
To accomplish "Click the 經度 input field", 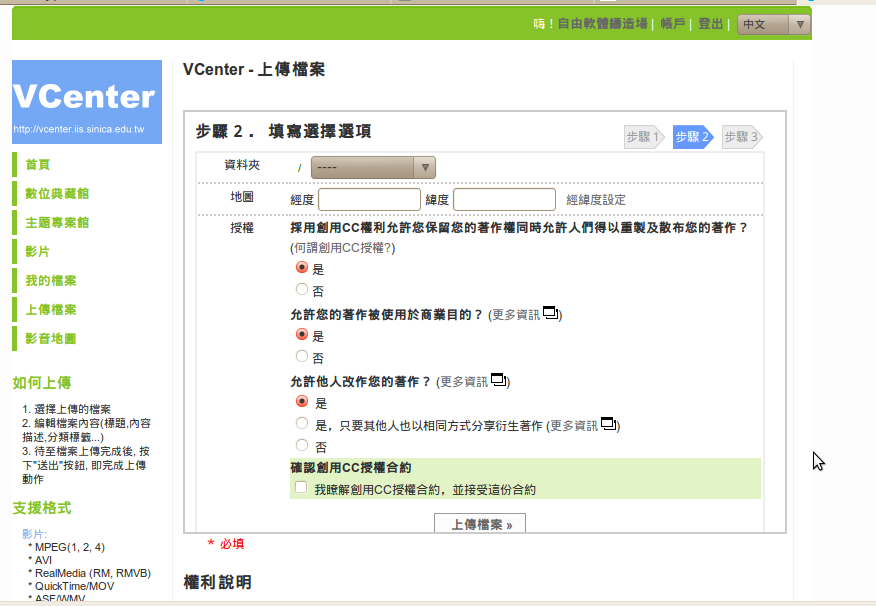I will [369, 199].
